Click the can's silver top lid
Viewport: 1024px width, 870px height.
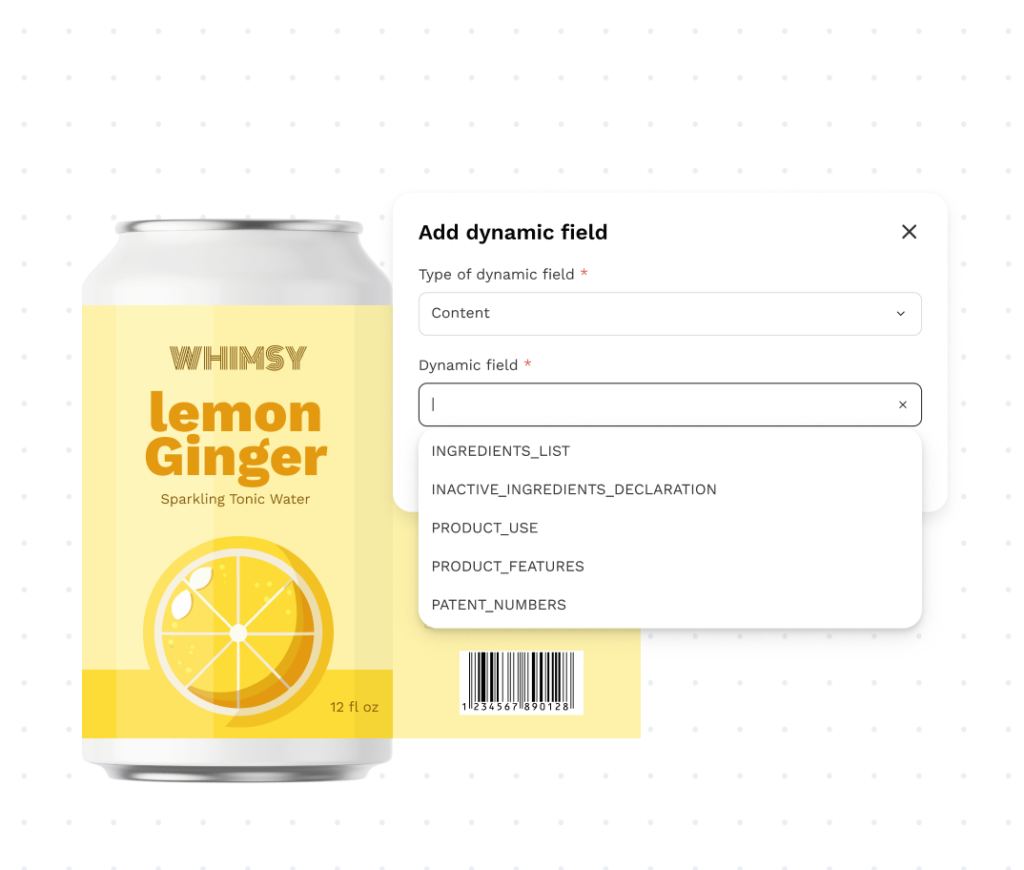tap(239, 227)
